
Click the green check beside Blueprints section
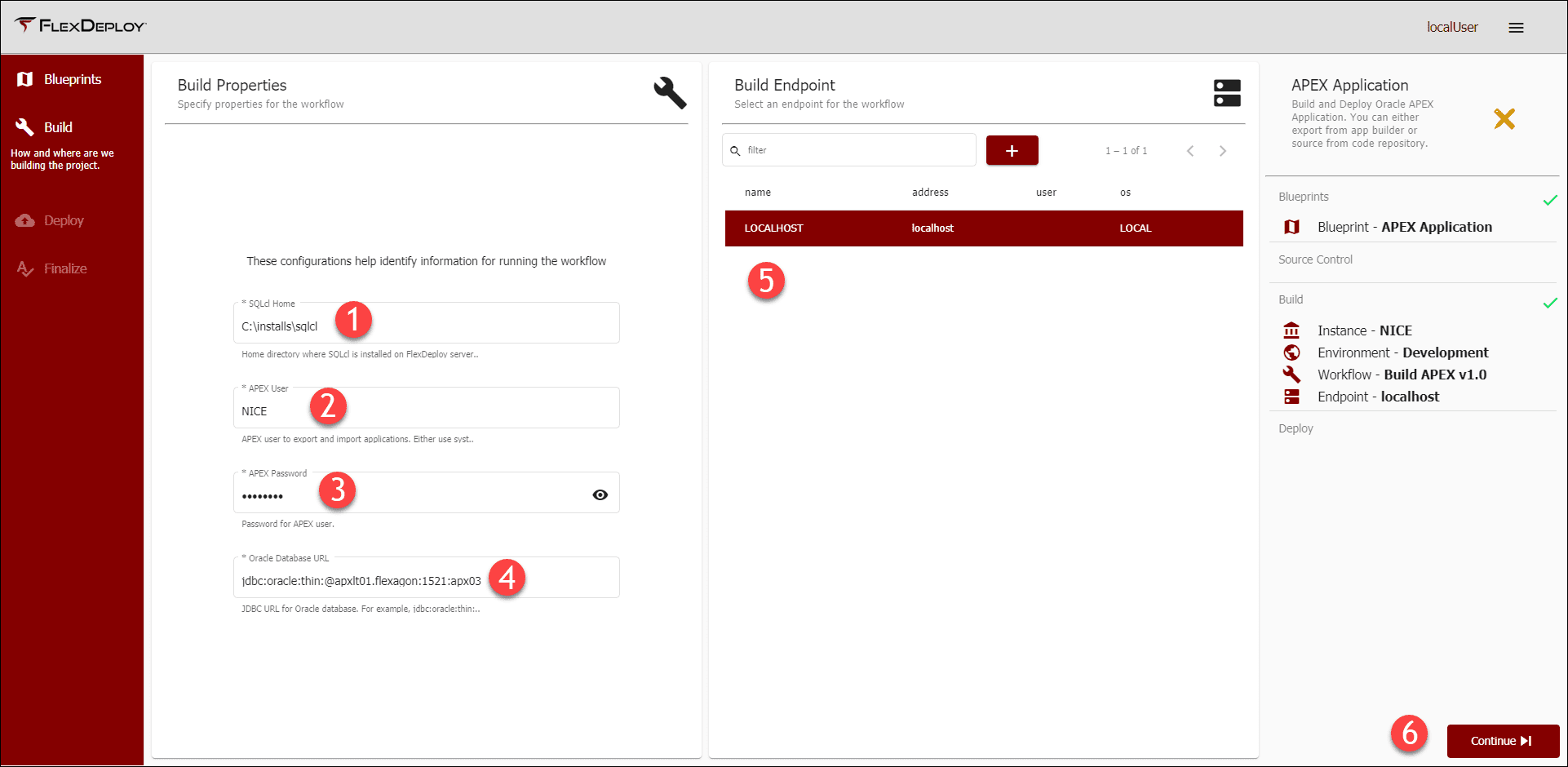pos(1550,200)
